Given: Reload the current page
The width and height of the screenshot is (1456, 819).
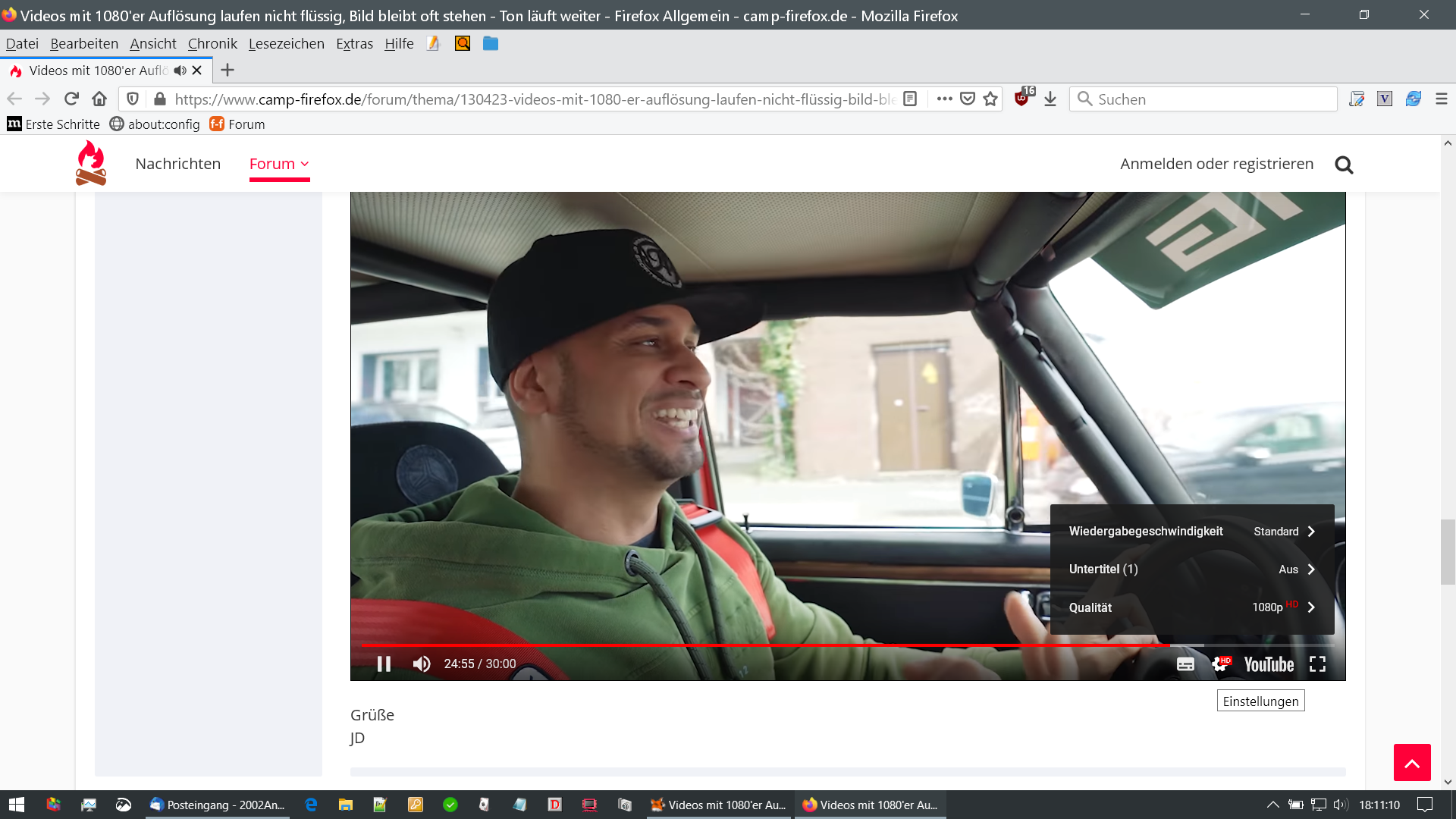Looking at the screenshot, I should [71, 99].
